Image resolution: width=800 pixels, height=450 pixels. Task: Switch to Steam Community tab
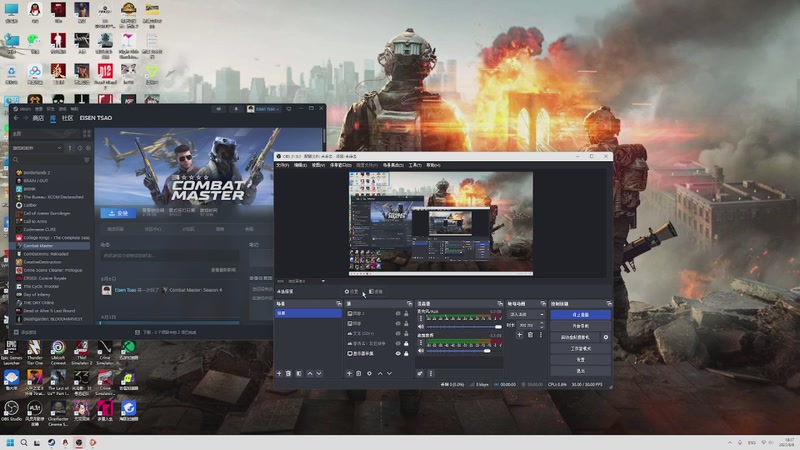pyautogui.click(x=67, y=118)
